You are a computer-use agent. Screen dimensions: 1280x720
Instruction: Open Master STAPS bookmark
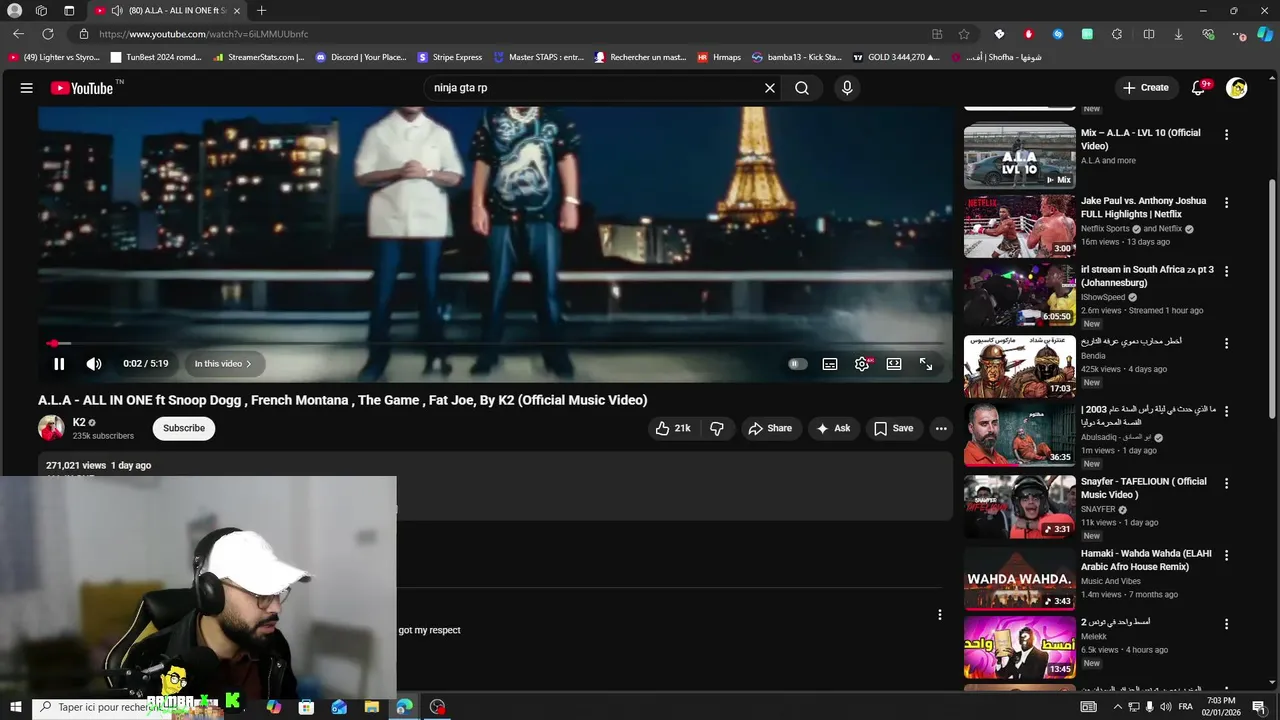click(538, 57)
